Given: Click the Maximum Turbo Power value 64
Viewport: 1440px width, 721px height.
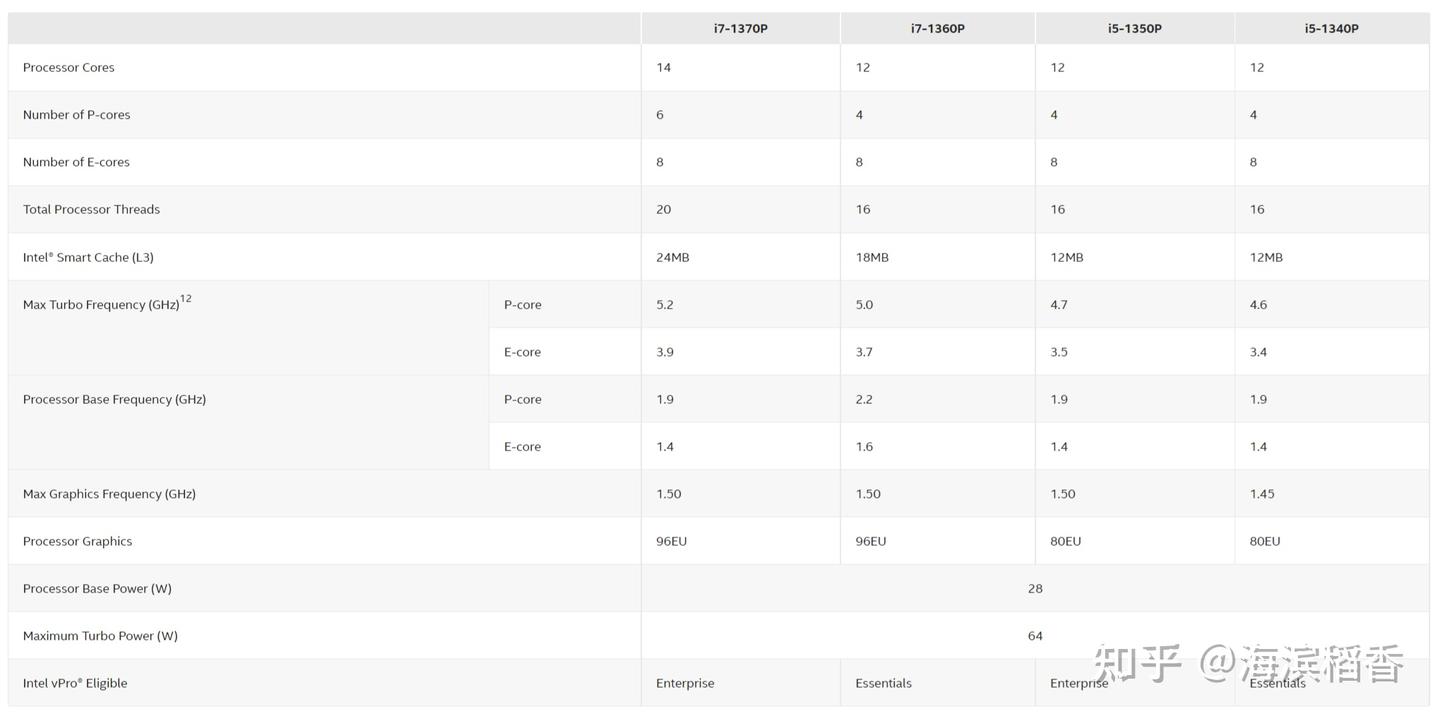Looking at the screenshot, I should (x=1035, y=636).
